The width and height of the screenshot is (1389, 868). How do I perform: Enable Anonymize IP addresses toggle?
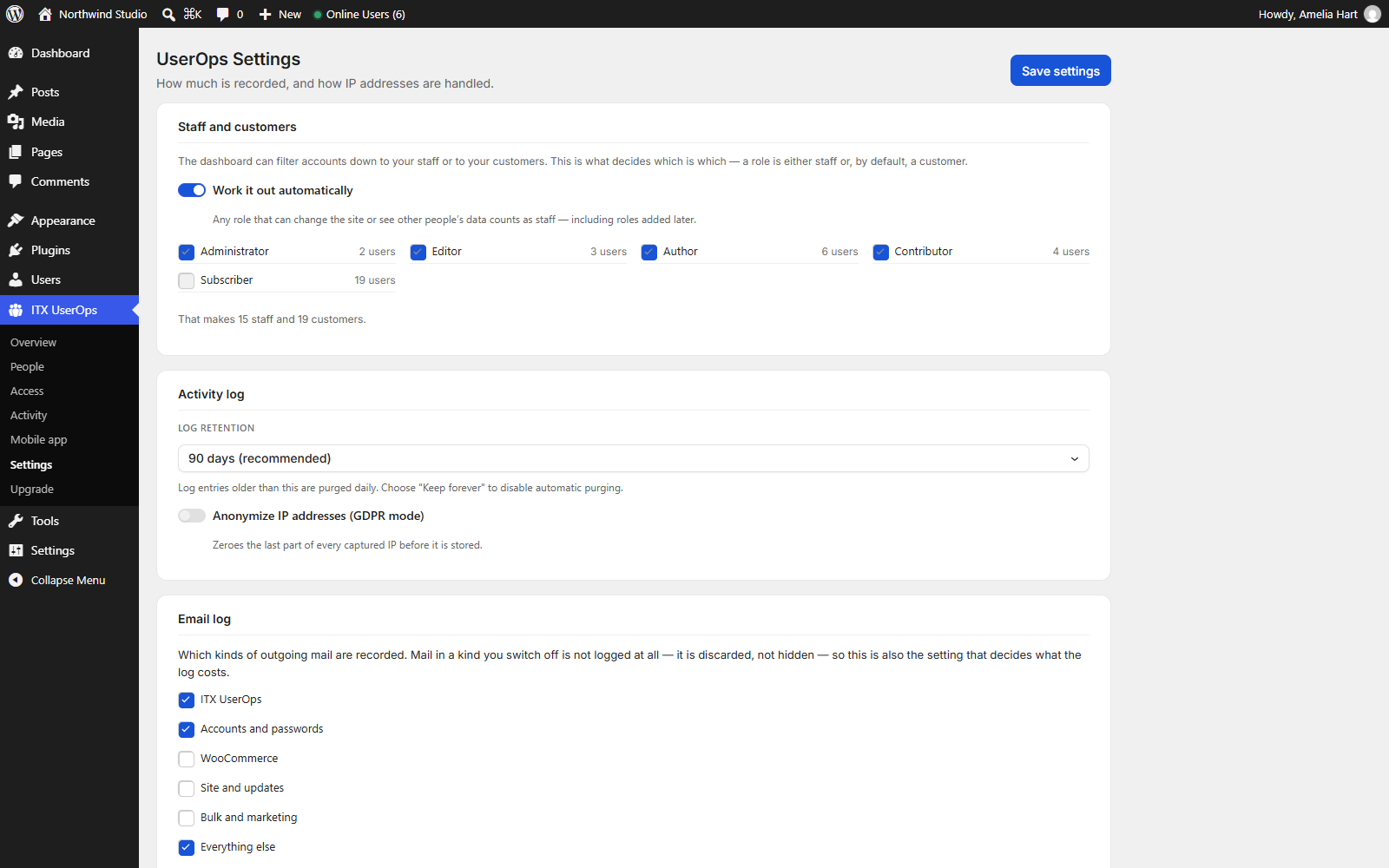click(192, 516)
